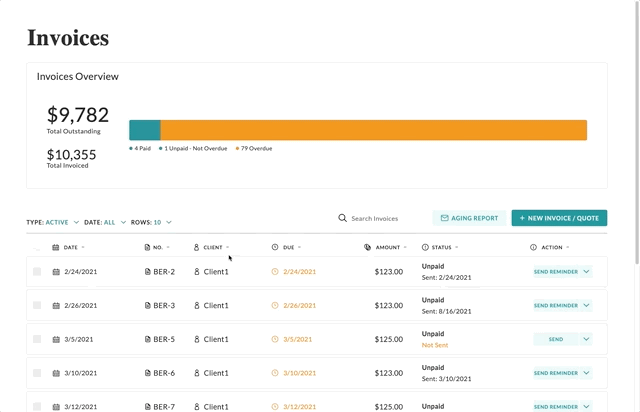Open the Rows: 10 dropdown
The image size is (640, 412).
(x=151, y=223)
